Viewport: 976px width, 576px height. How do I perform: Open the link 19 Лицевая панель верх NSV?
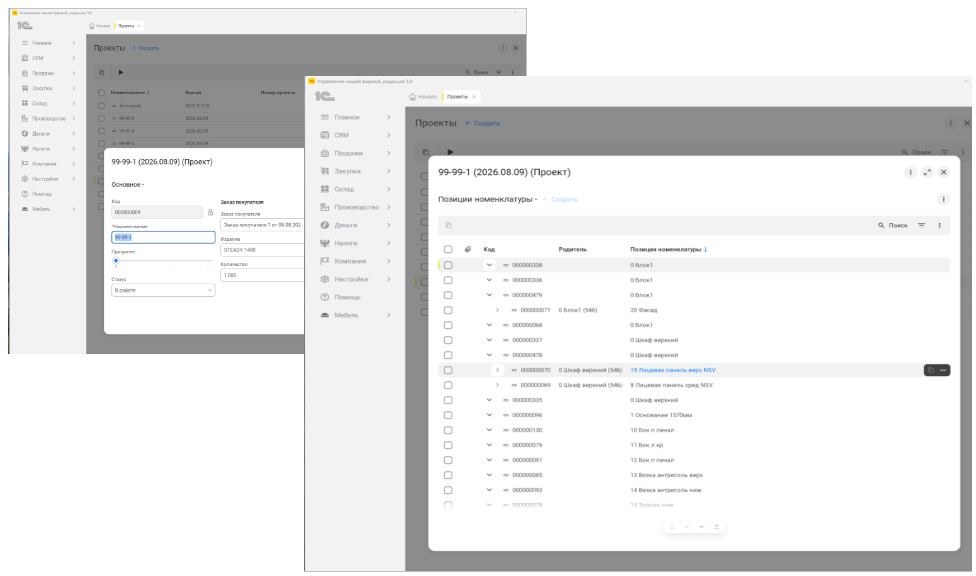tap(673, 370)
